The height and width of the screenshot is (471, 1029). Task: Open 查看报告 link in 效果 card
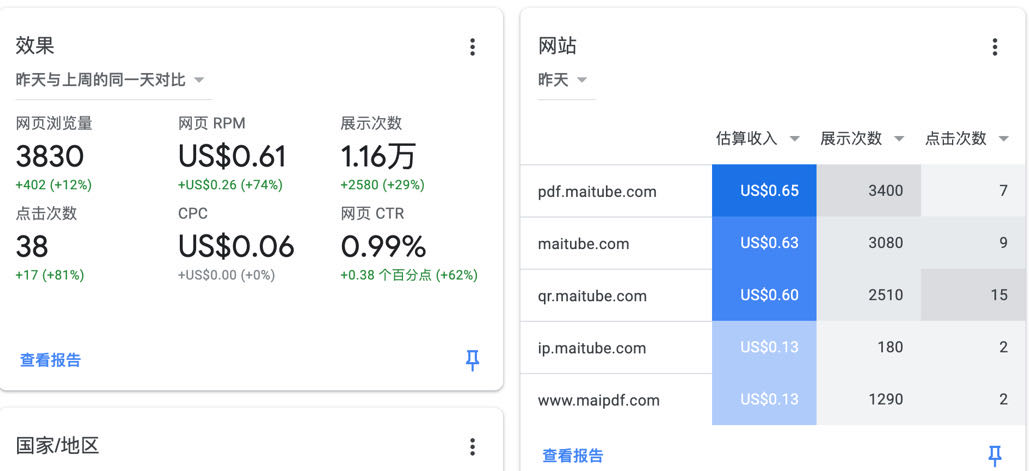(51, 360)
